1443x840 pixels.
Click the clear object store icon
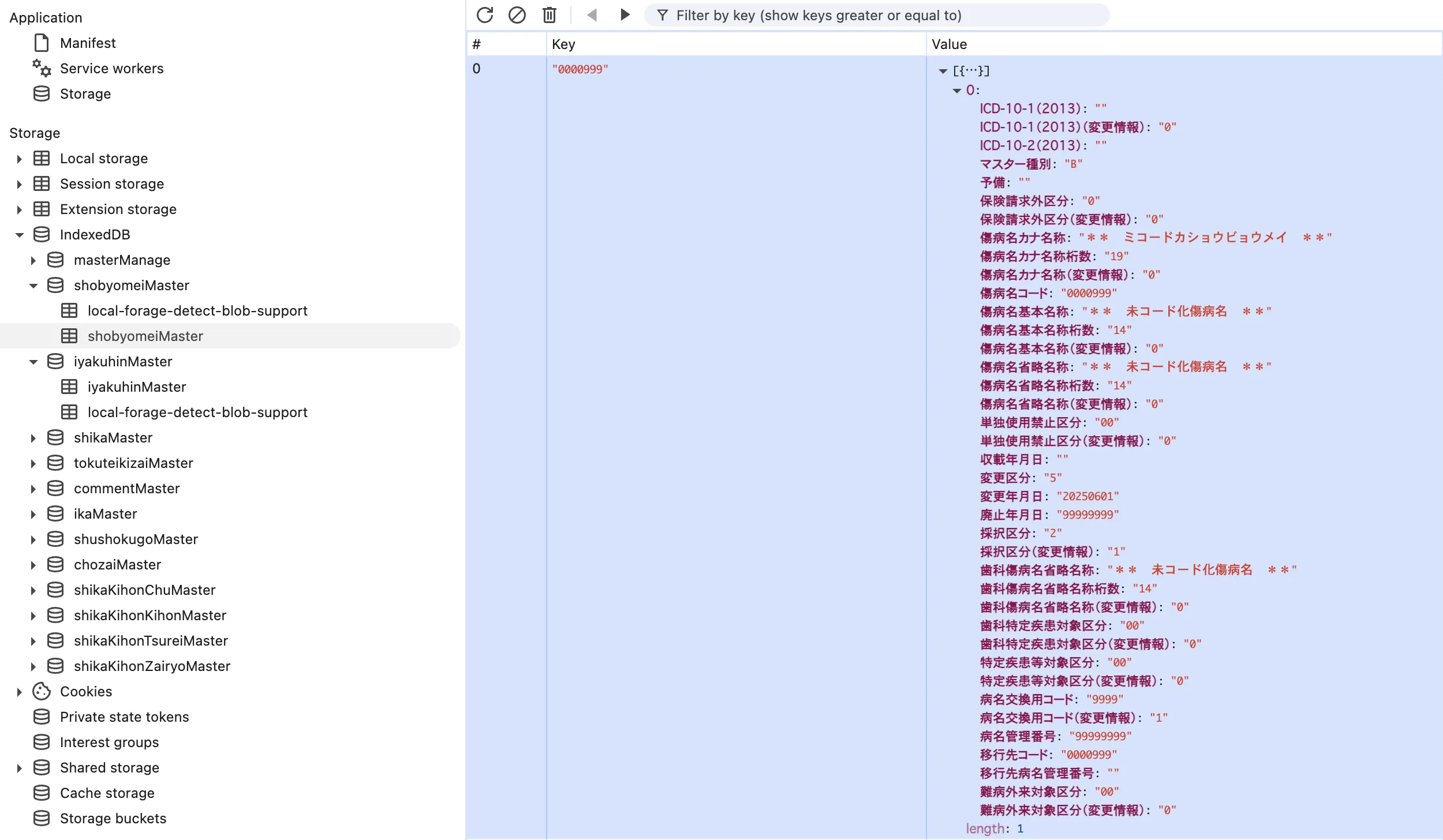pyautogui.click(x=517, y=15)
